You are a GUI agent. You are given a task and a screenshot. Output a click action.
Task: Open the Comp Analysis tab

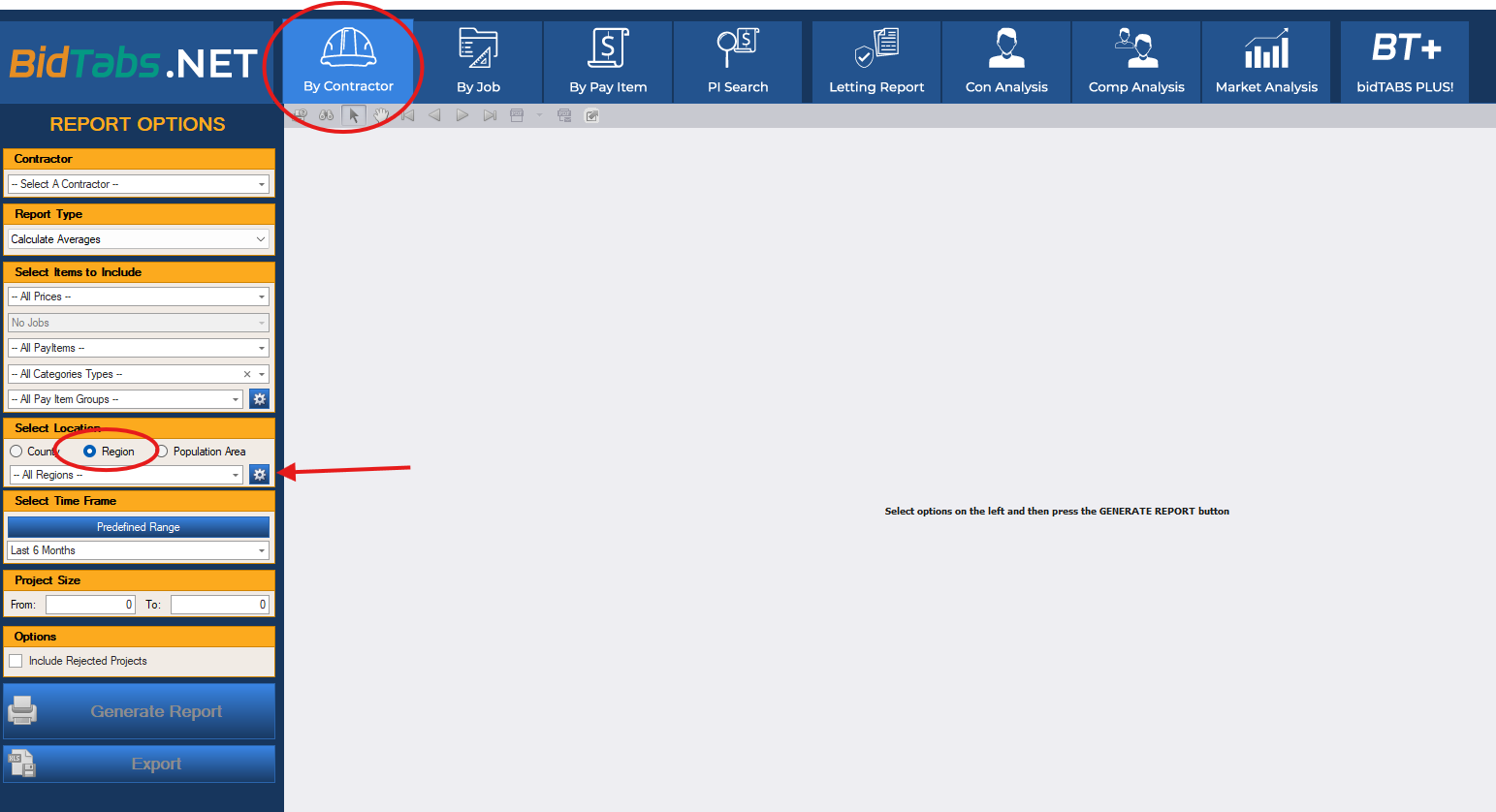(1136, 61)
